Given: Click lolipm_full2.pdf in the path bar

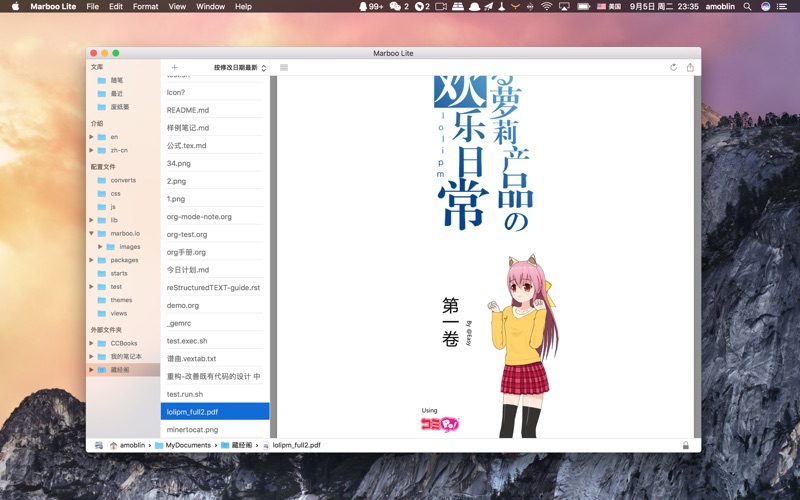Looking at the screenshot, I should coord(296,445).
